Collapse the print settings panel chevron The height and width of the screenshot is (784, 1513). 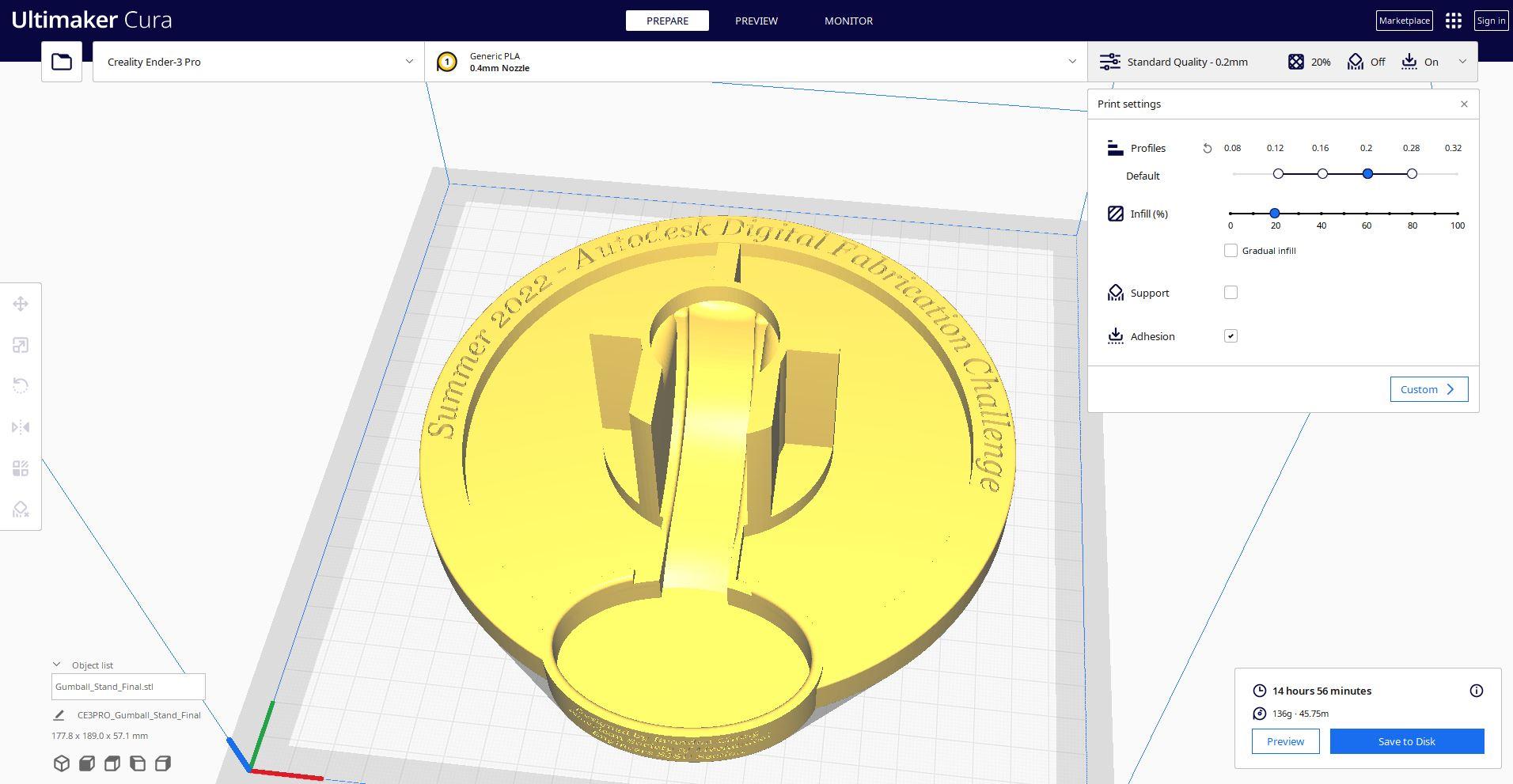tap(1462, 62)
